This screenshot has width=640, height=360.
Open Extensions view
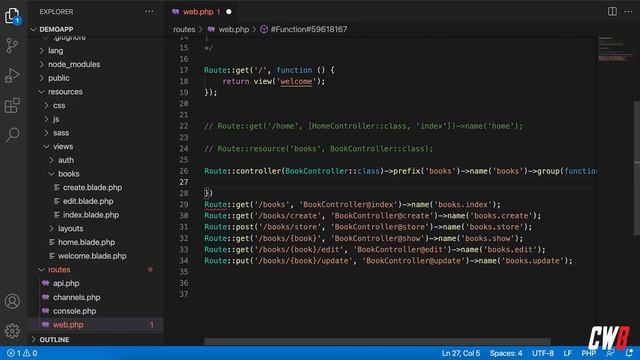[12, 105]
